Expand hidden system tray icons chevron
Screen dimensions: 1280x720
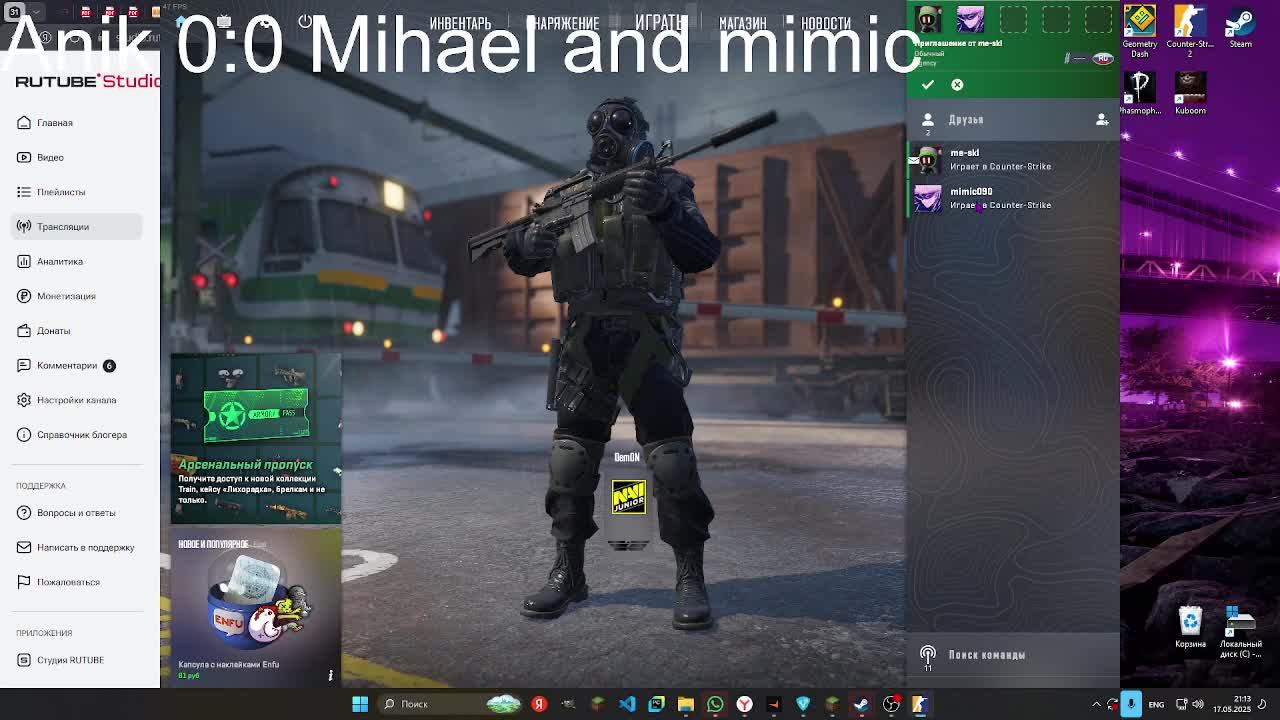coord(1096,704)
